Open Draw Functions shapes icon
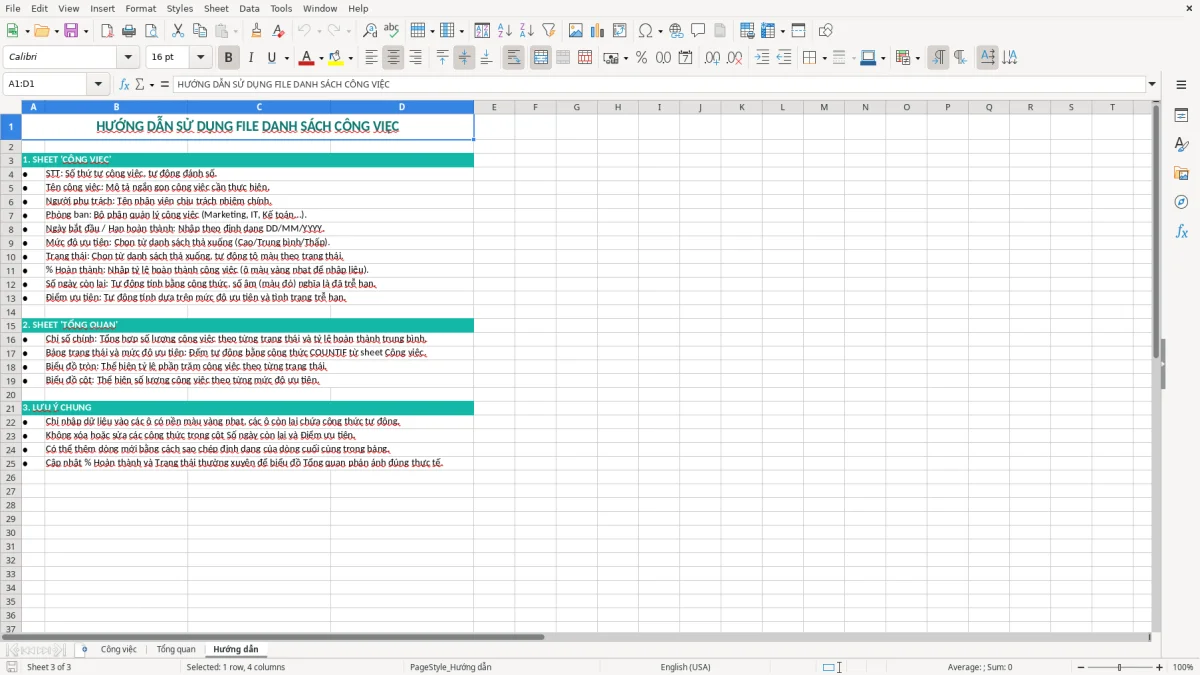 tap(826, 31)
